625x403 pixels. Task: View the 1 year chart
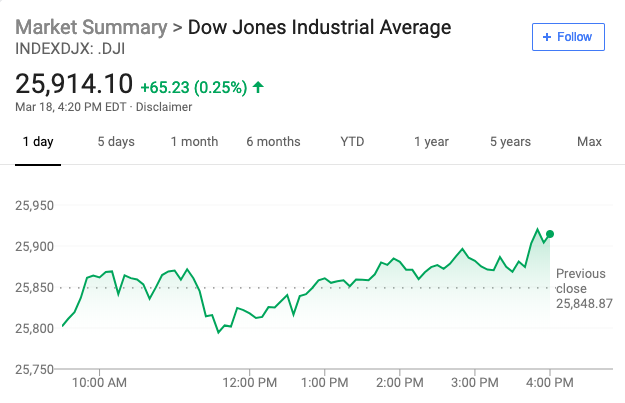point(431,142)
